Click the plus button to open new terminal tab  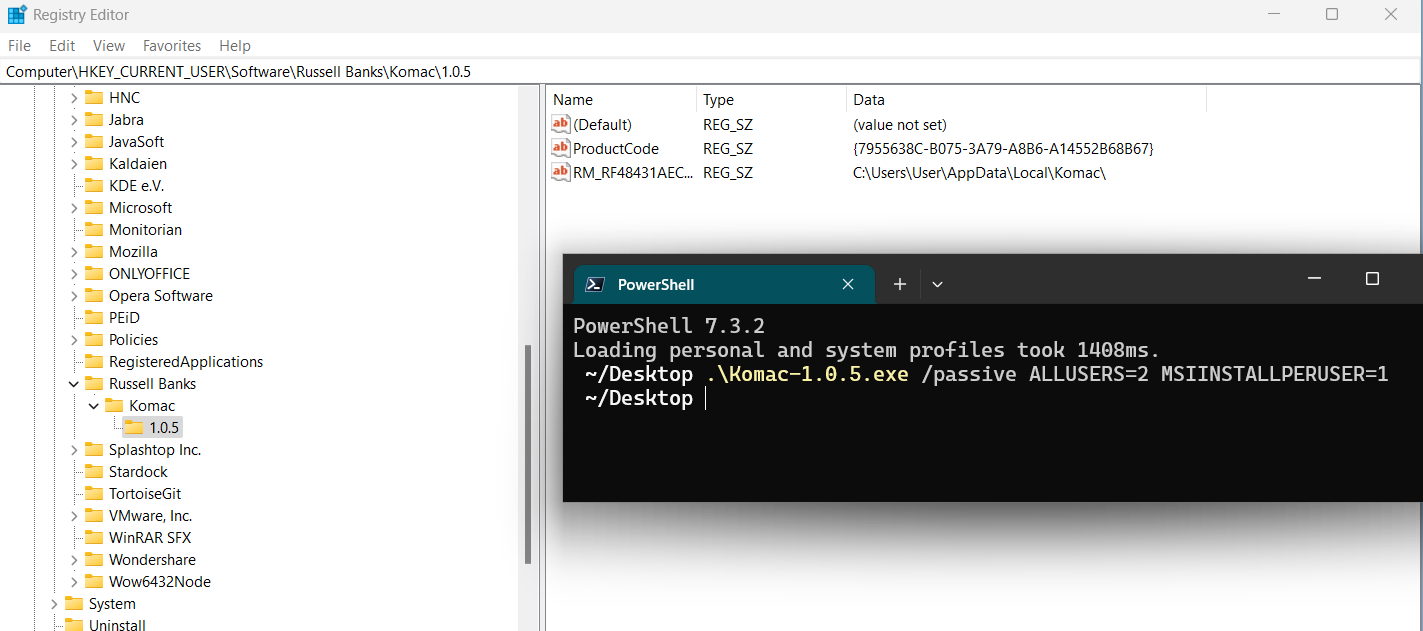click(x=898, y=284)
